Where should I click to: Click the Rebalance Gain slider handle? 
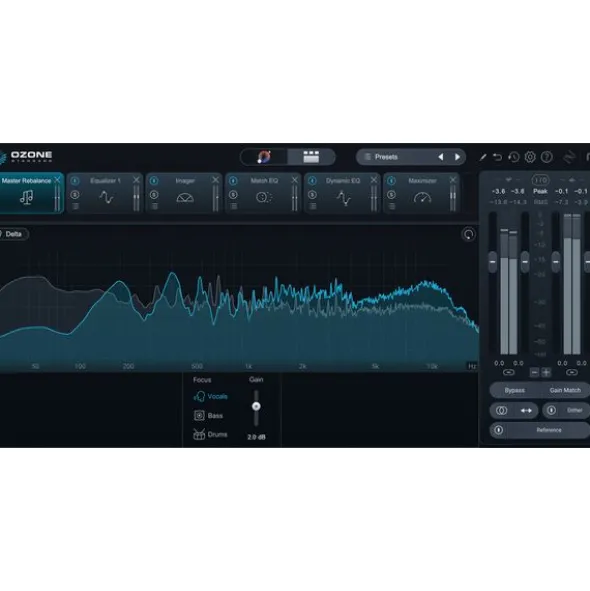click(x=256, y=406)
